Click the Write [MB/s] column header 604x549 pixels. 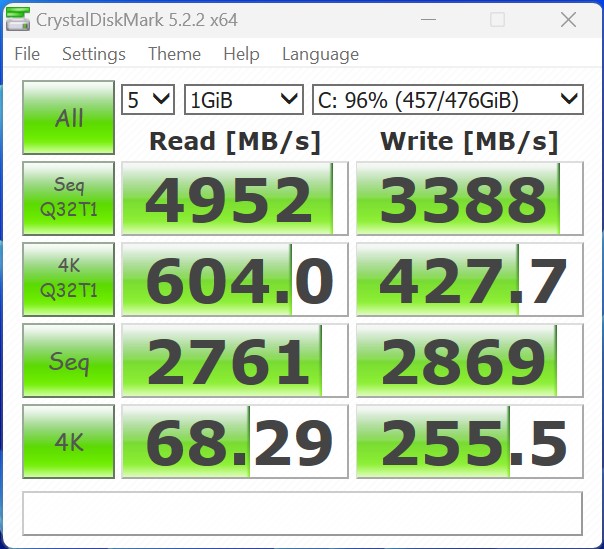(470, 142)
